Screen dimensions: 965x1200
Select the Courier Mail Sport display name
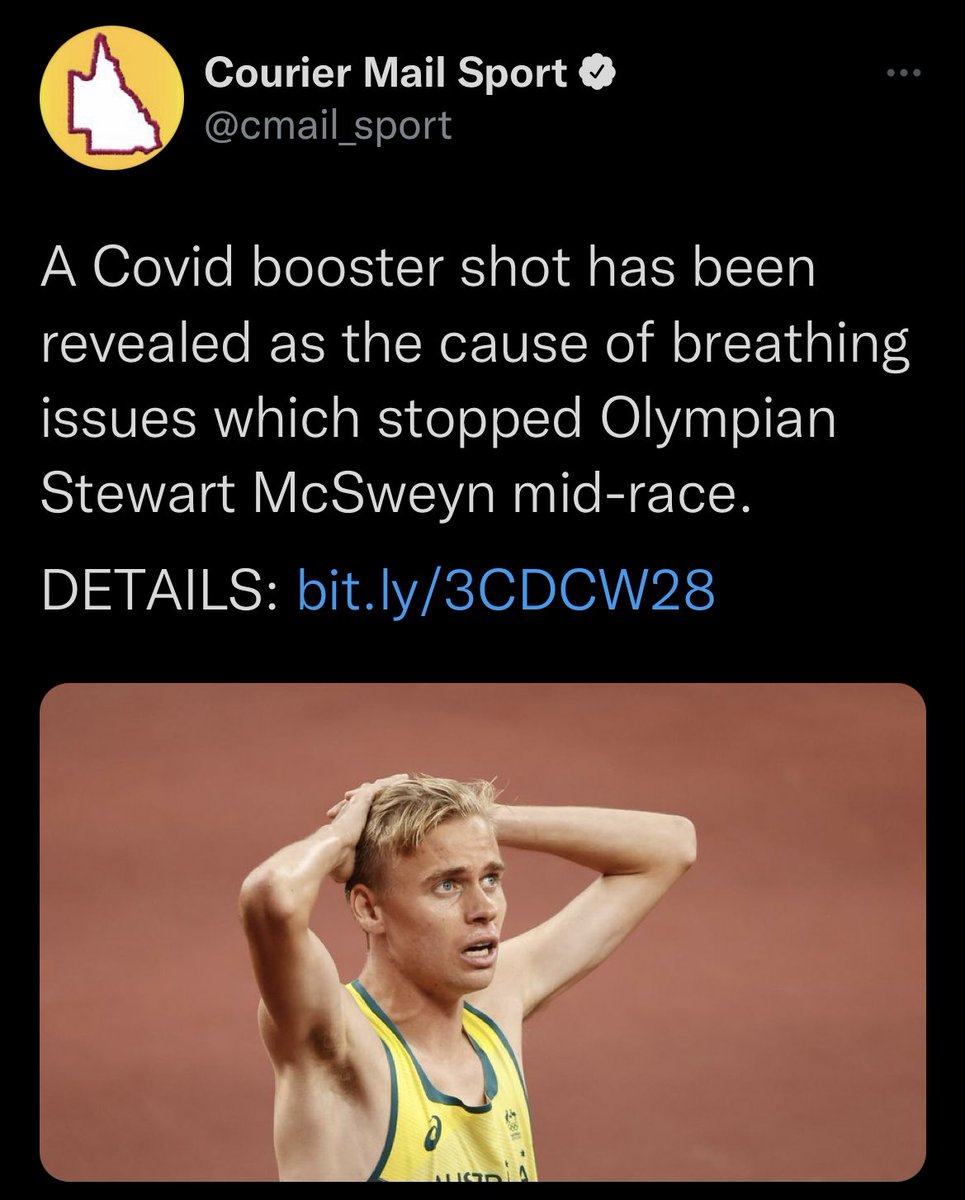386,73
